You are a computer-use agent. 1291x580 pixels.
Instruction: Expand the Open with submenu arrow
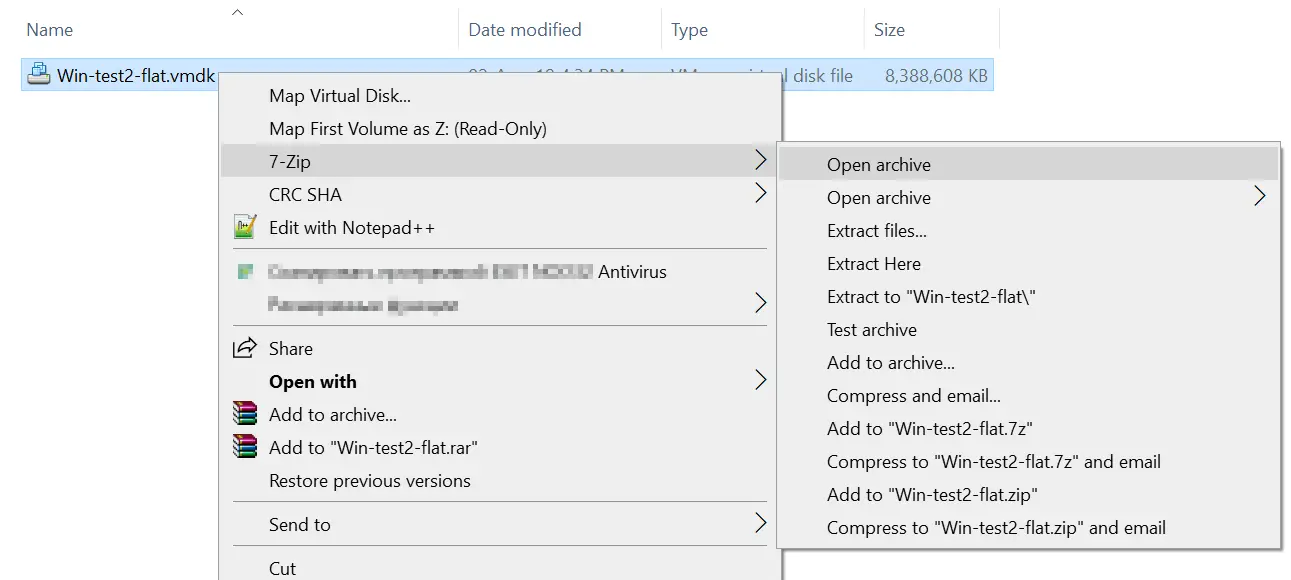(x=761, y=381)
